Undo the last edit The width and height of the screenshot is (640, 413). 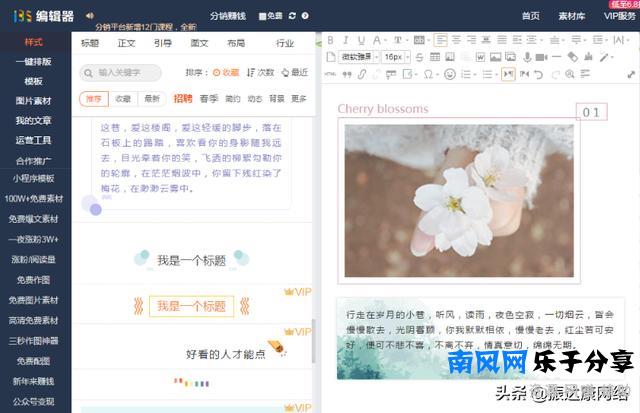(x=539, y=74)
